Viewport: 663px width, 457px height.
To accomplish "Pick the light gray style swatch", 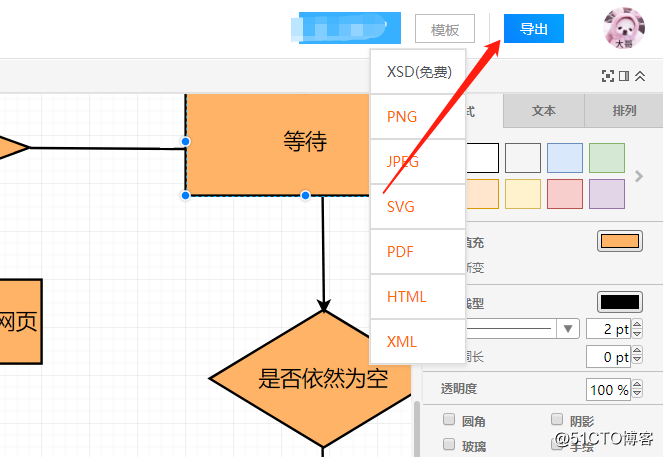I will [523, 158].
